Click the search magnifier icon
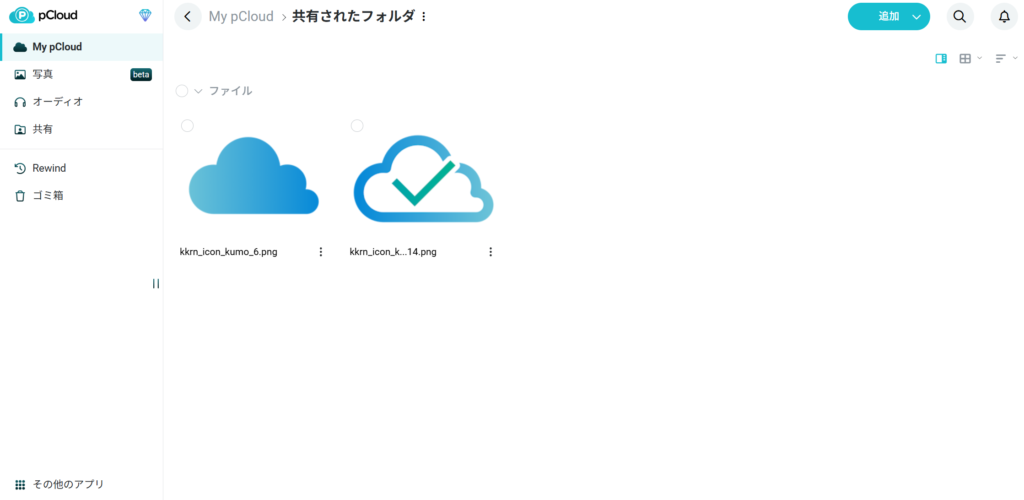Viewport: 1024px width, 500px height. click(x=959, y=17)
